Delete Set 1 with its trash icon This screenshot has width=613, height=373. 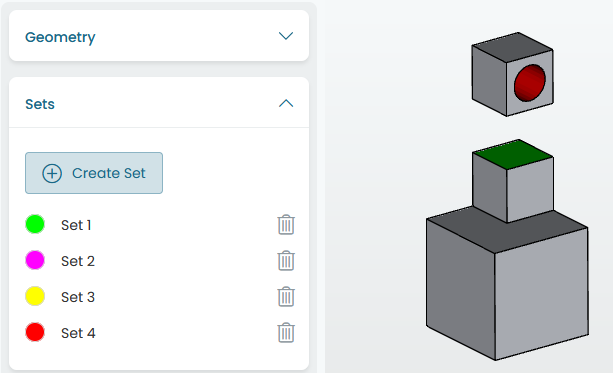[286, 225]
